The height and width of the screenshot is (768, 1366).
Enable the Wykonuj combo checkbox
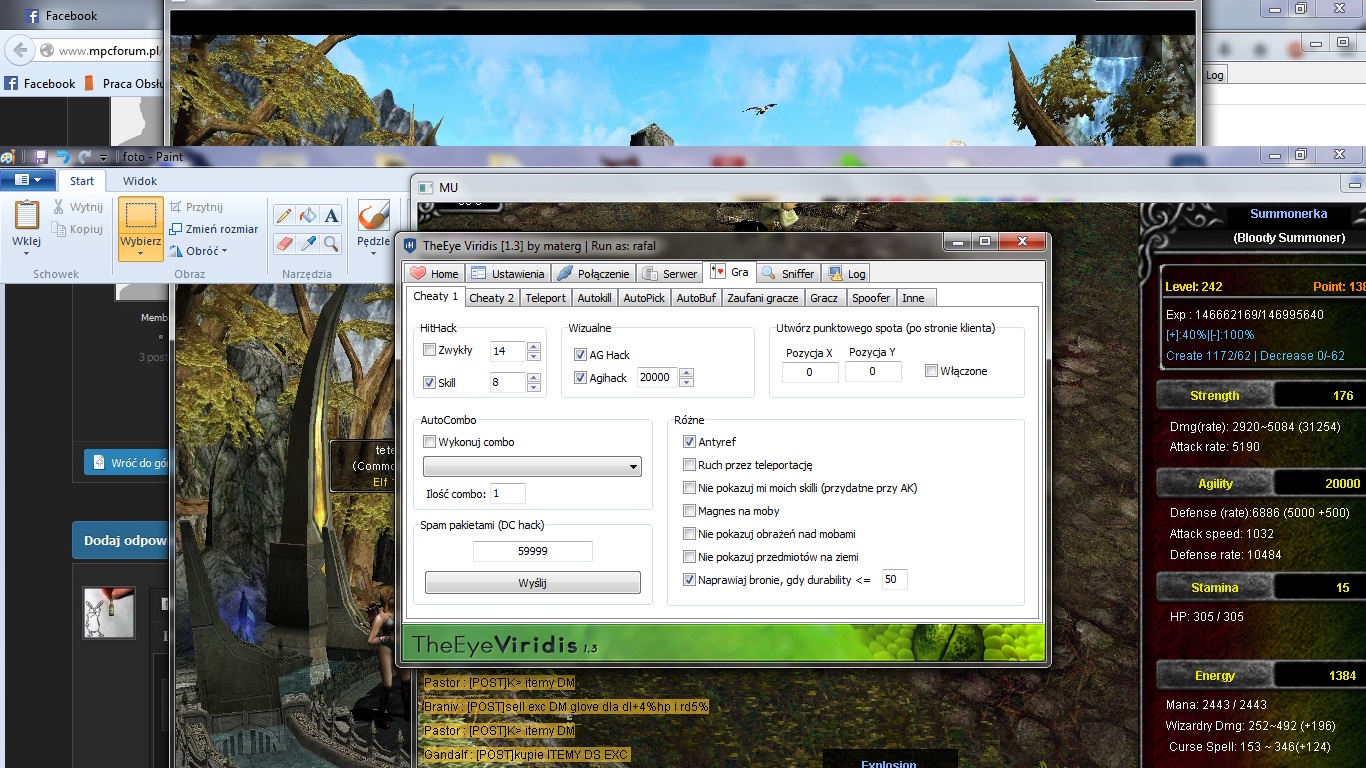429,442
